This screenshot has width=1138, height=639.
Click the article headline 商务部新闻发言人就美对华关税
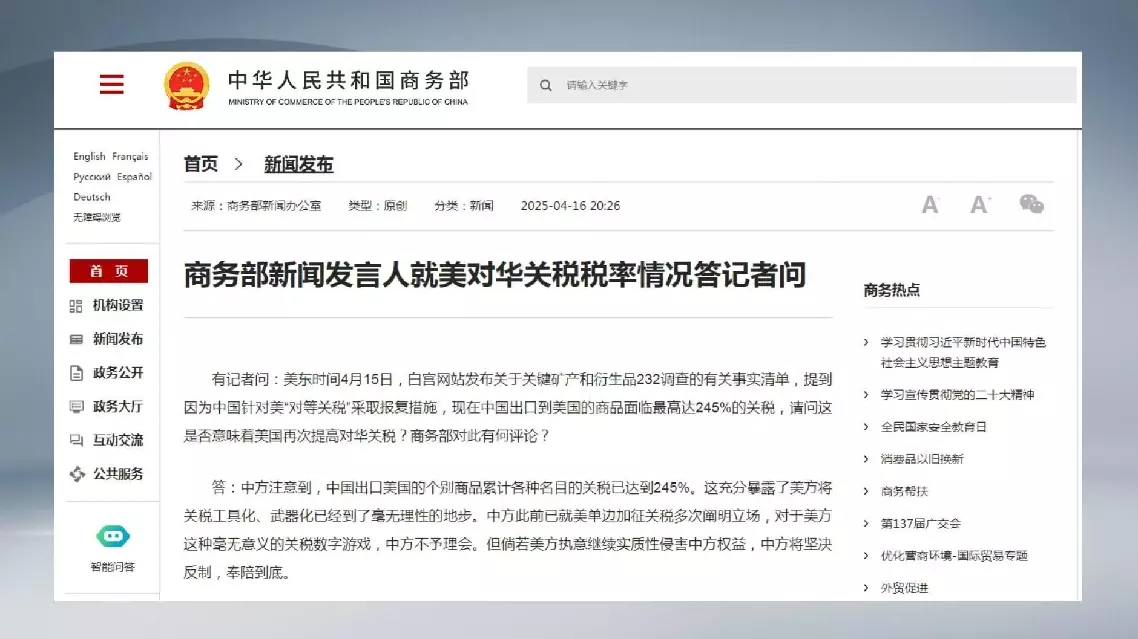point(495,275)
